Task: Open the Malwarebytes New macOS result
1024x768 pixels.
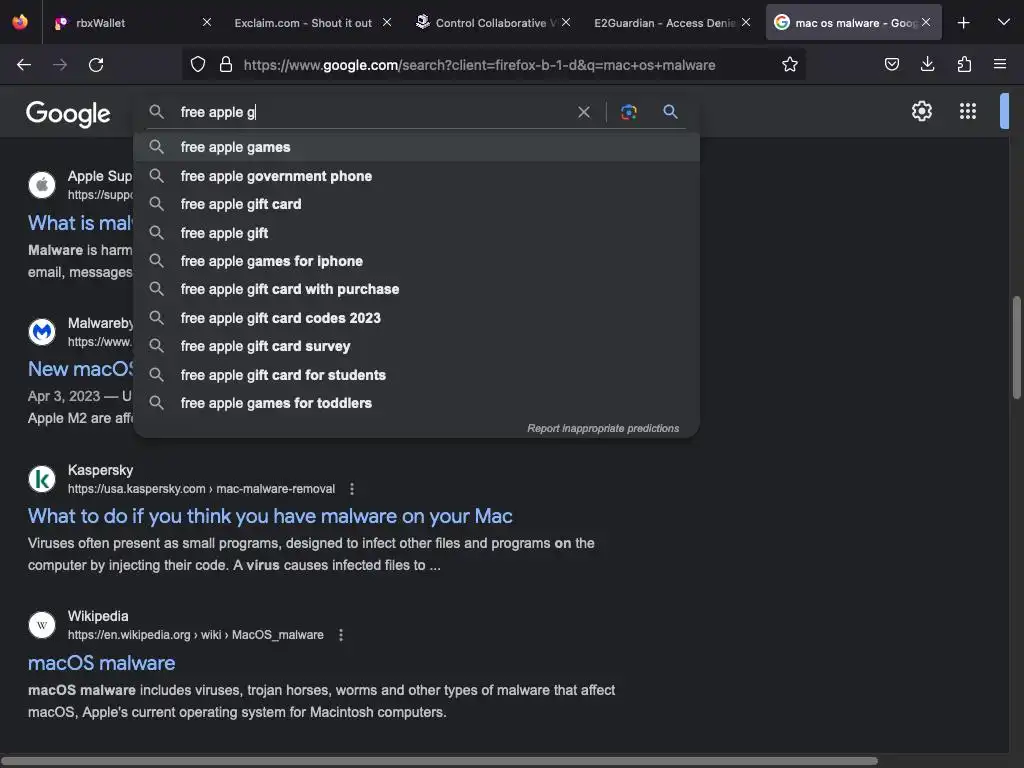Action: click(80, 369)
